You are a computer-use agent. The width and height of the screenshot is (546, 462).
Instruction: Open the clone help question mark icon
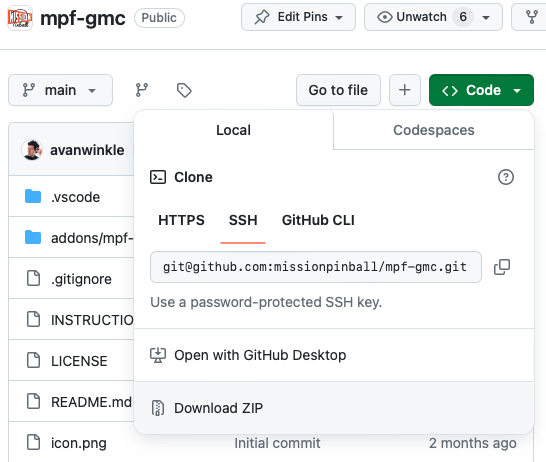(x=506, y=177)
